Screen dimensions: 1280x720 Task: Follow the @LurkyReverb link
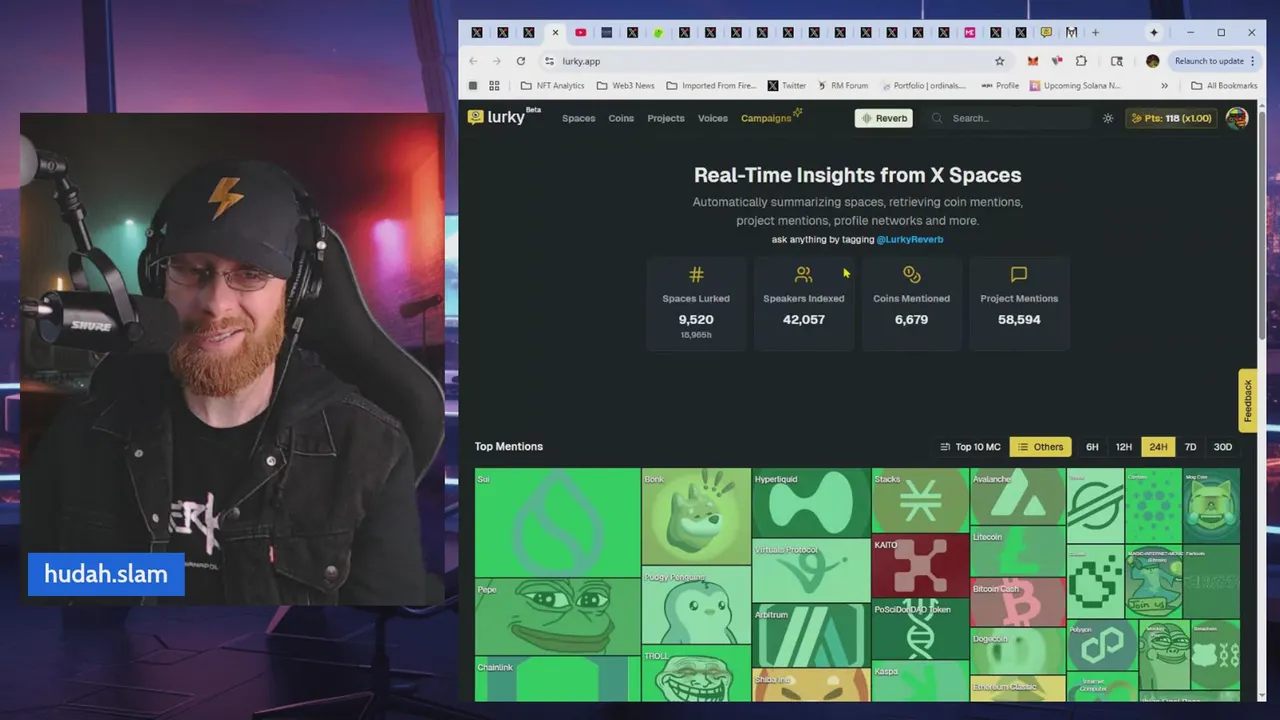click(x=910, y=239)
